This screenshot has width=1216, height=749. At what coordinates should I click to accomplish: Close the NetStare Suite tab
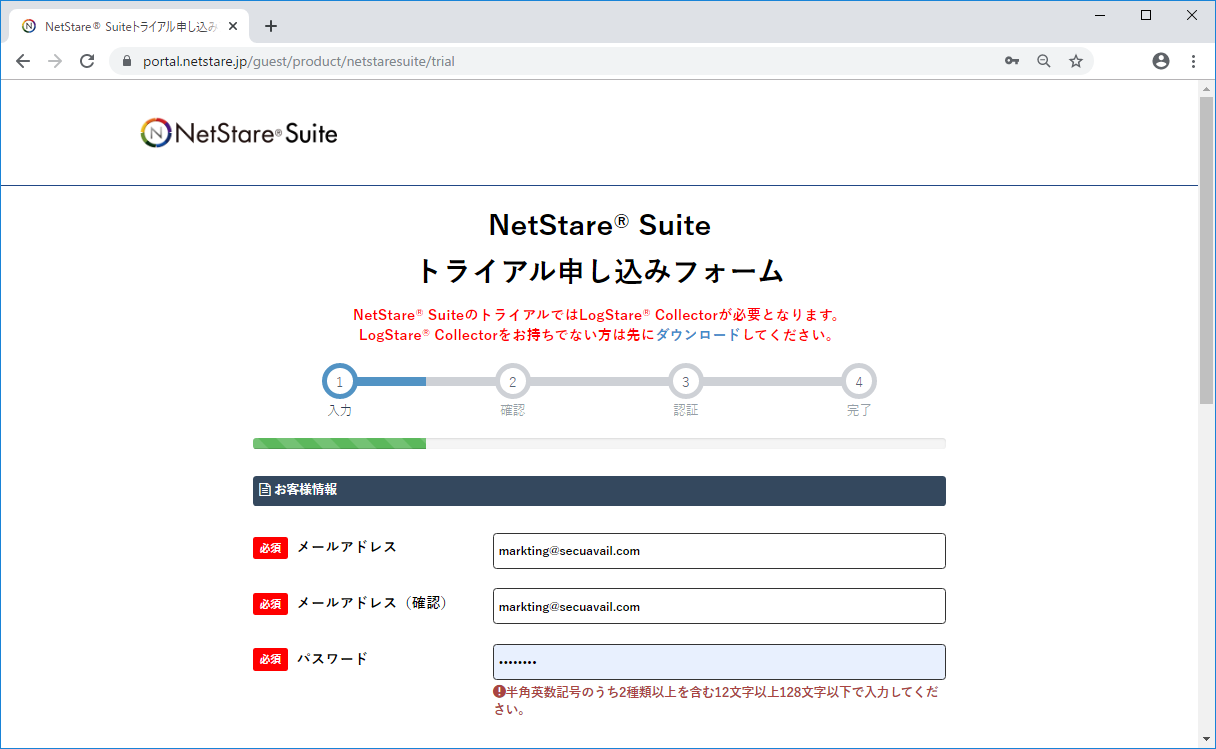(233, 26)
